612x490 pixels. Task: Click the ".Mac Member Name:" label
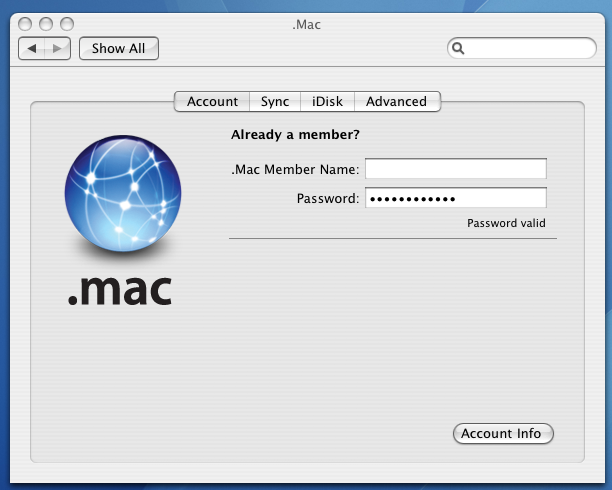coord(295,169)
